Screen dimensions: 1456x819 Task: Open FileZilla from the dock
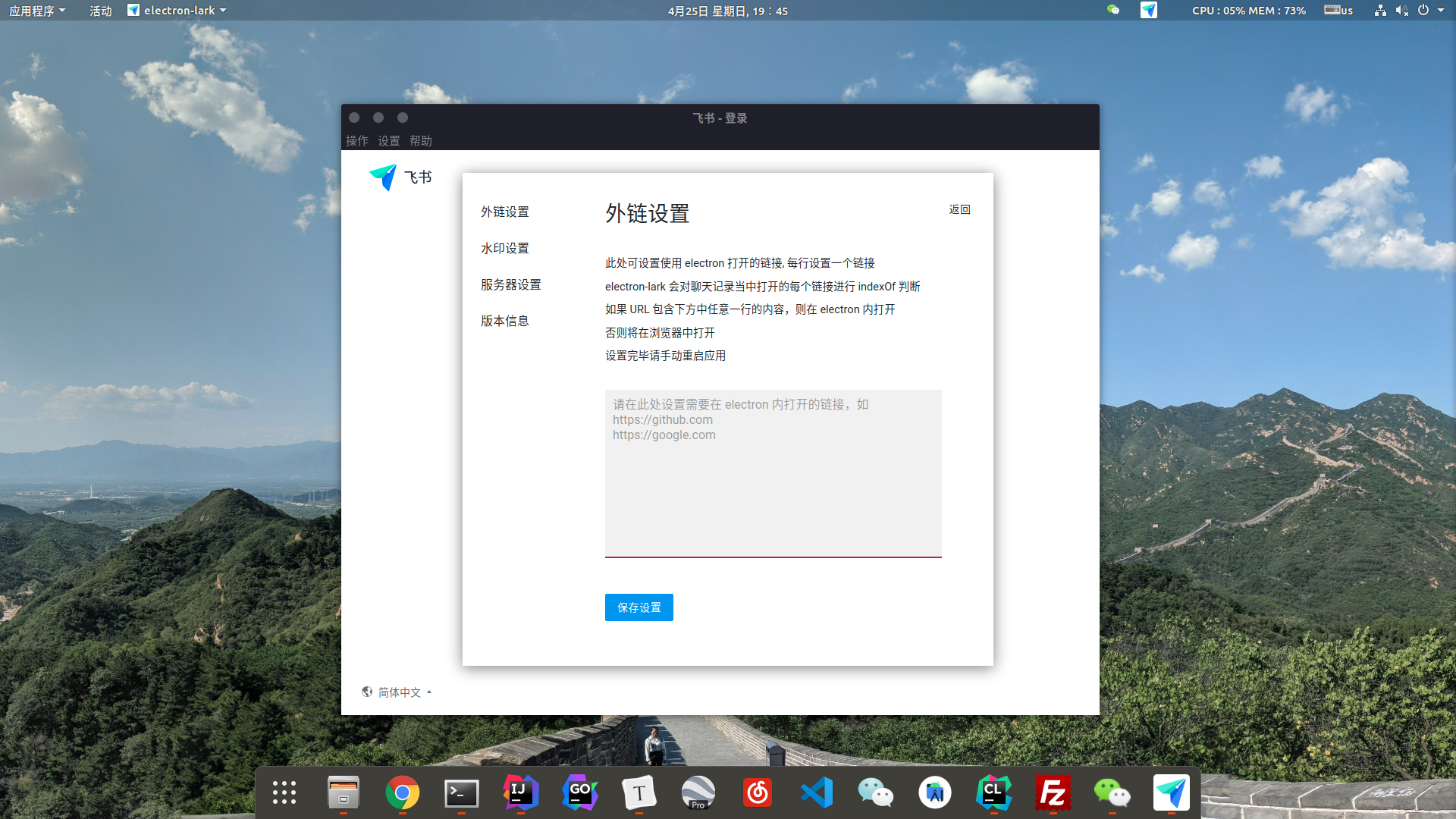[1053, 793]
